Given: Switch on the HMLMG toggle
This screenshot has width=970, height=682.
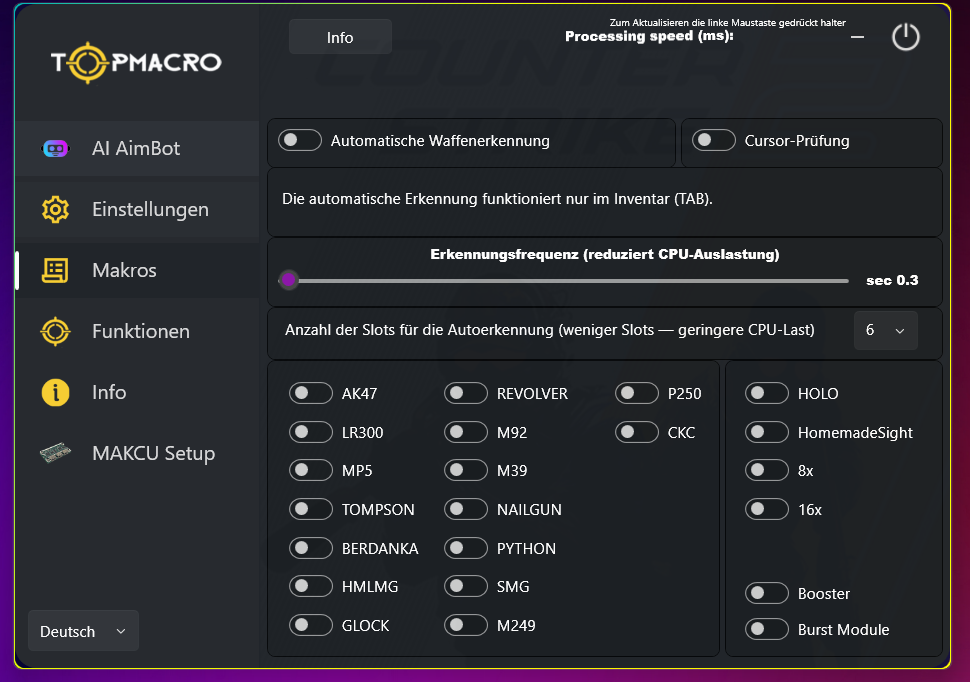Looking at the screenshot, I should pos(311,586).
